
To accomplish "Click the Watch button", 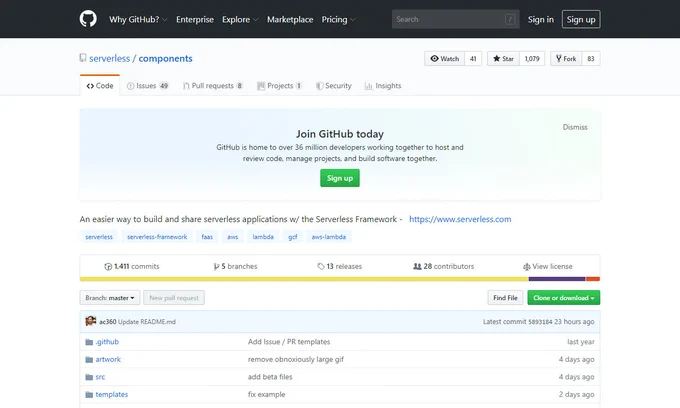I will 445,59.
